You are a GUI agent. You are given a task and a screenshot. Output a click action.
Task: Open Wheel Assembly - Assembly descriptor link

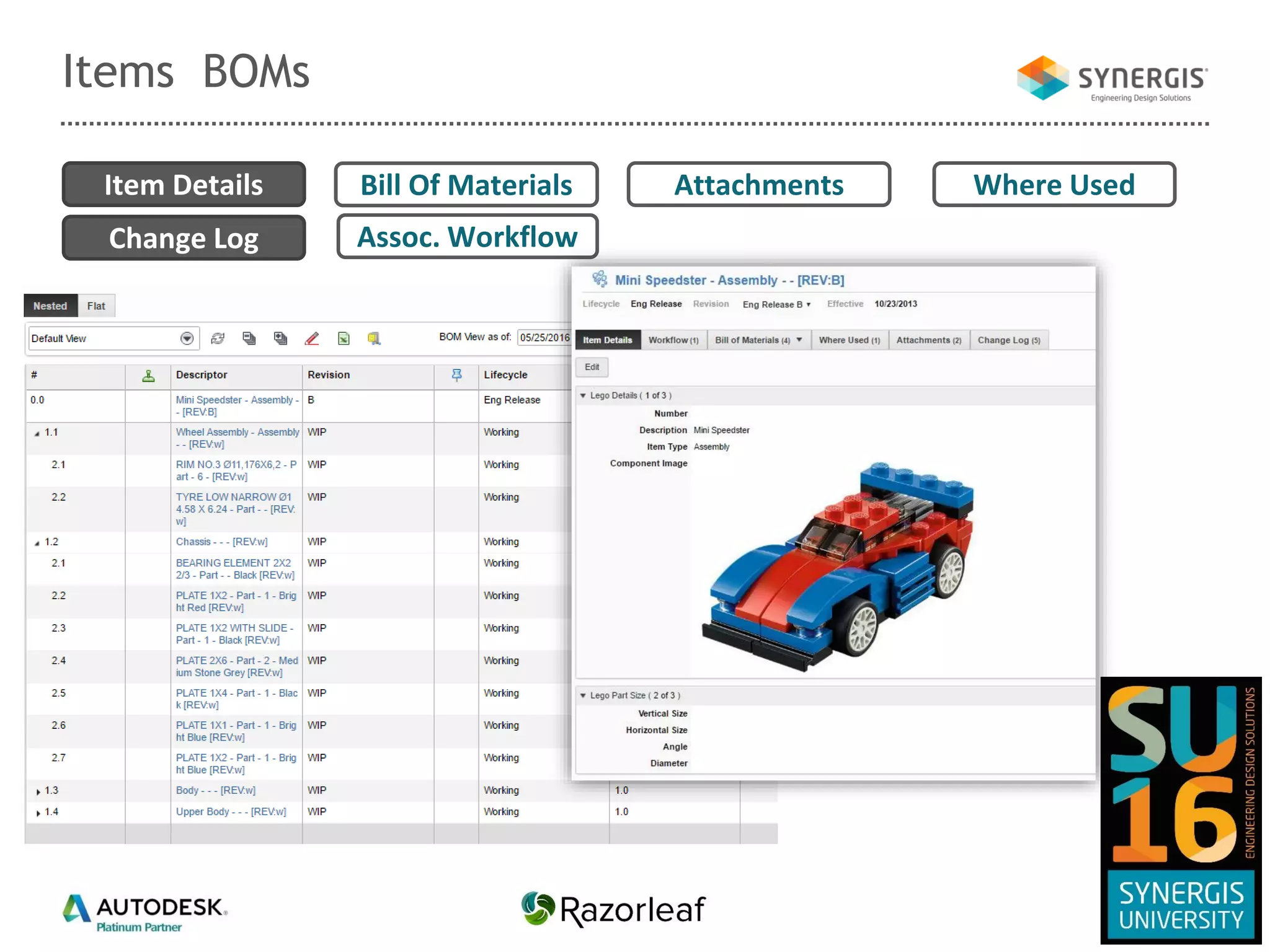(238, 438)
